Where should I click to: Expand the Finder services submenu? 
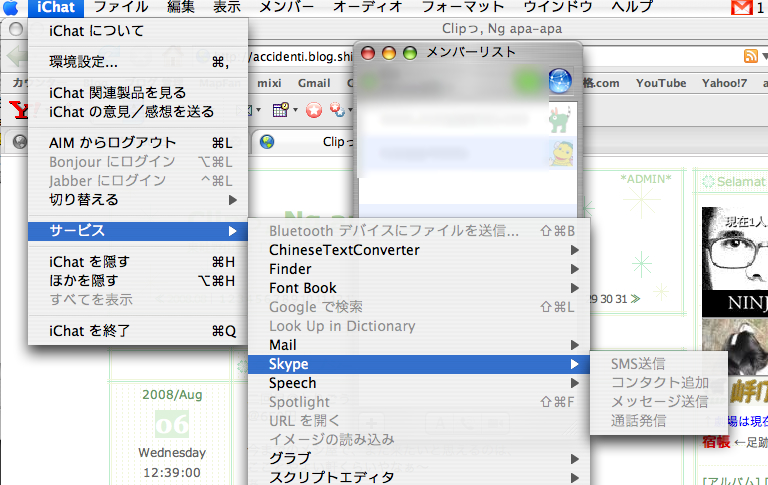(x=419, y=269)
